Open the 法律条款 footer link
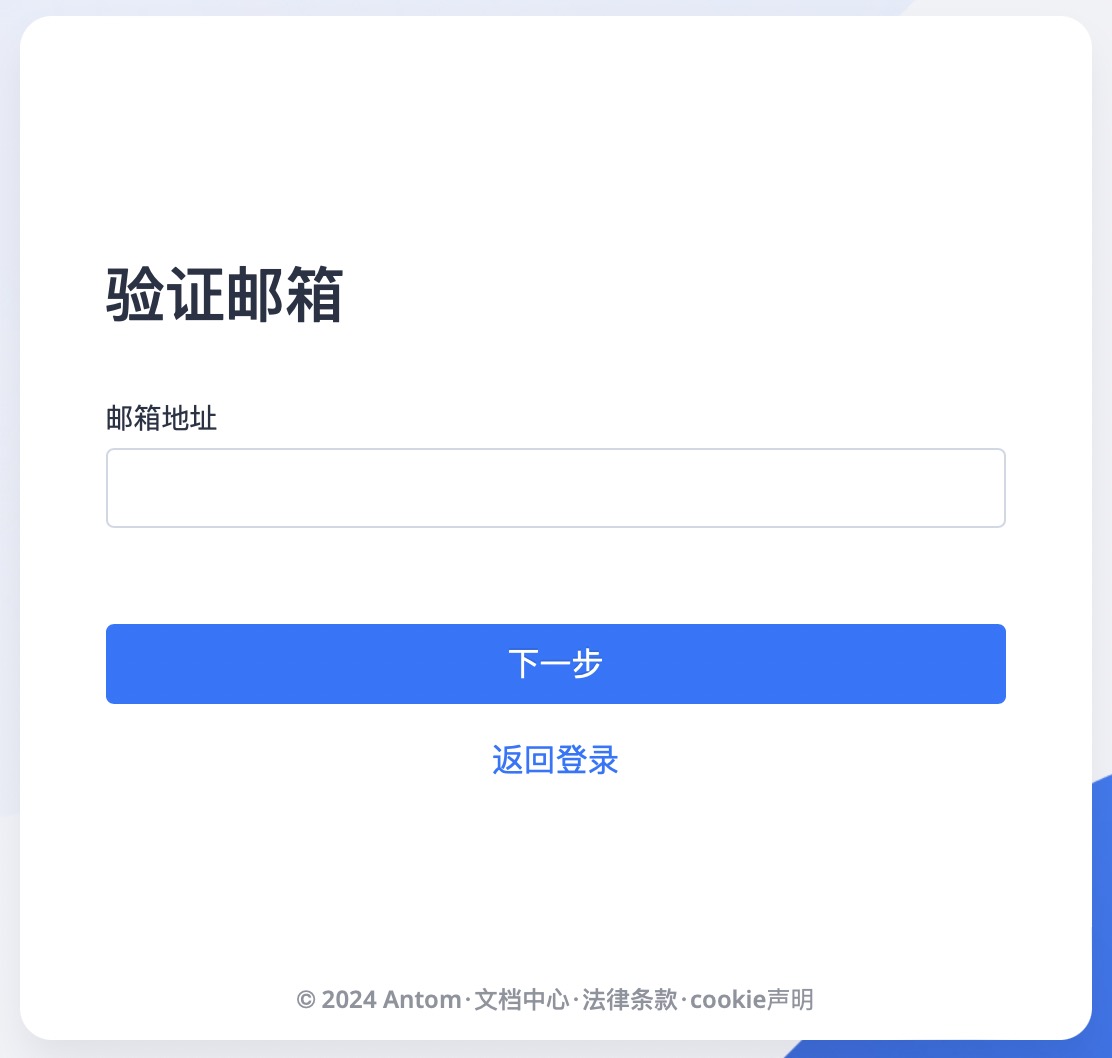Image resolution: width=1112 pixels, height=1058 pixels. pyautogui.click(x=630, y=999)
